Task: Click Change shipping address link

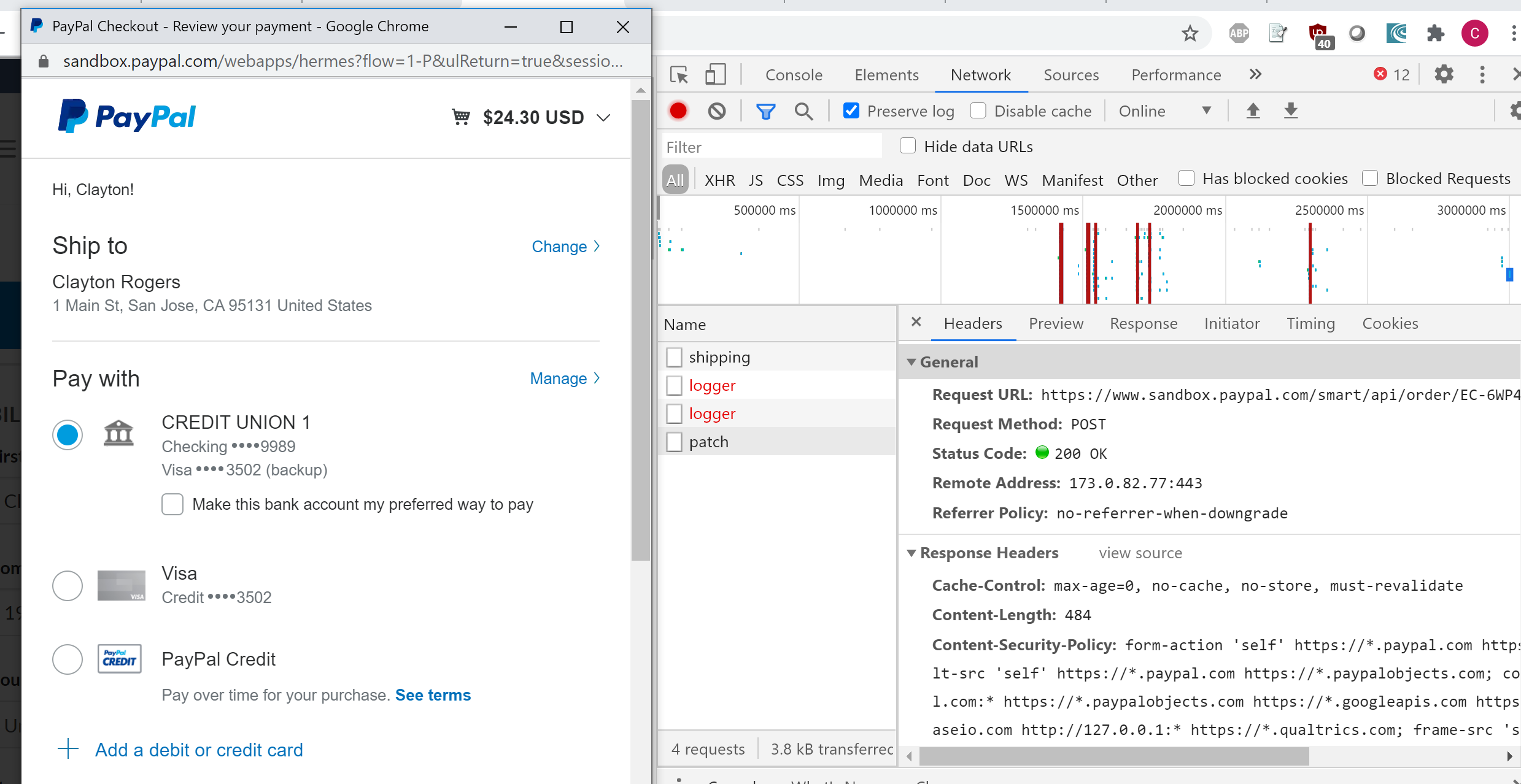Action: click(565, 247)
